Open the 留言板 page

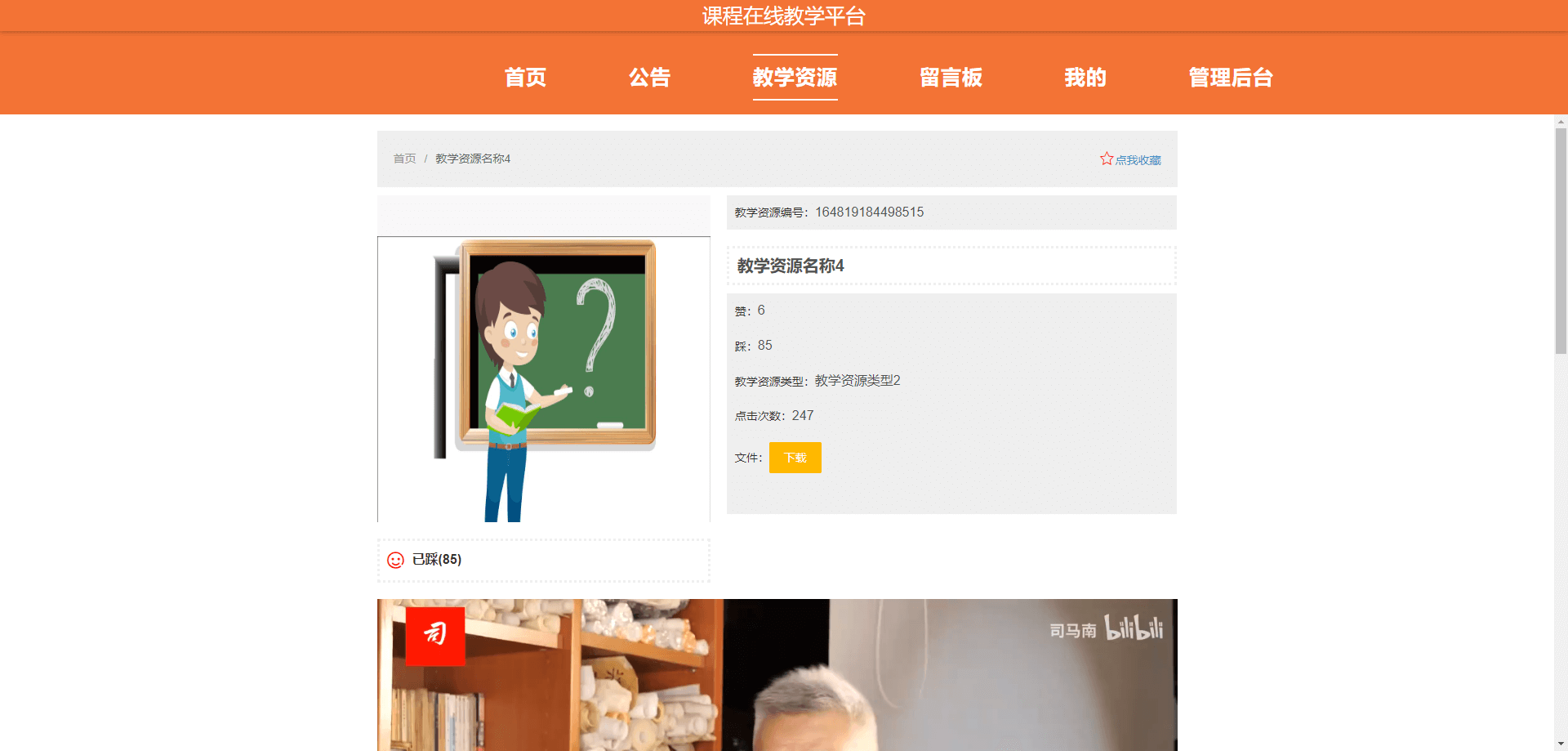click(x=951, y=78)
